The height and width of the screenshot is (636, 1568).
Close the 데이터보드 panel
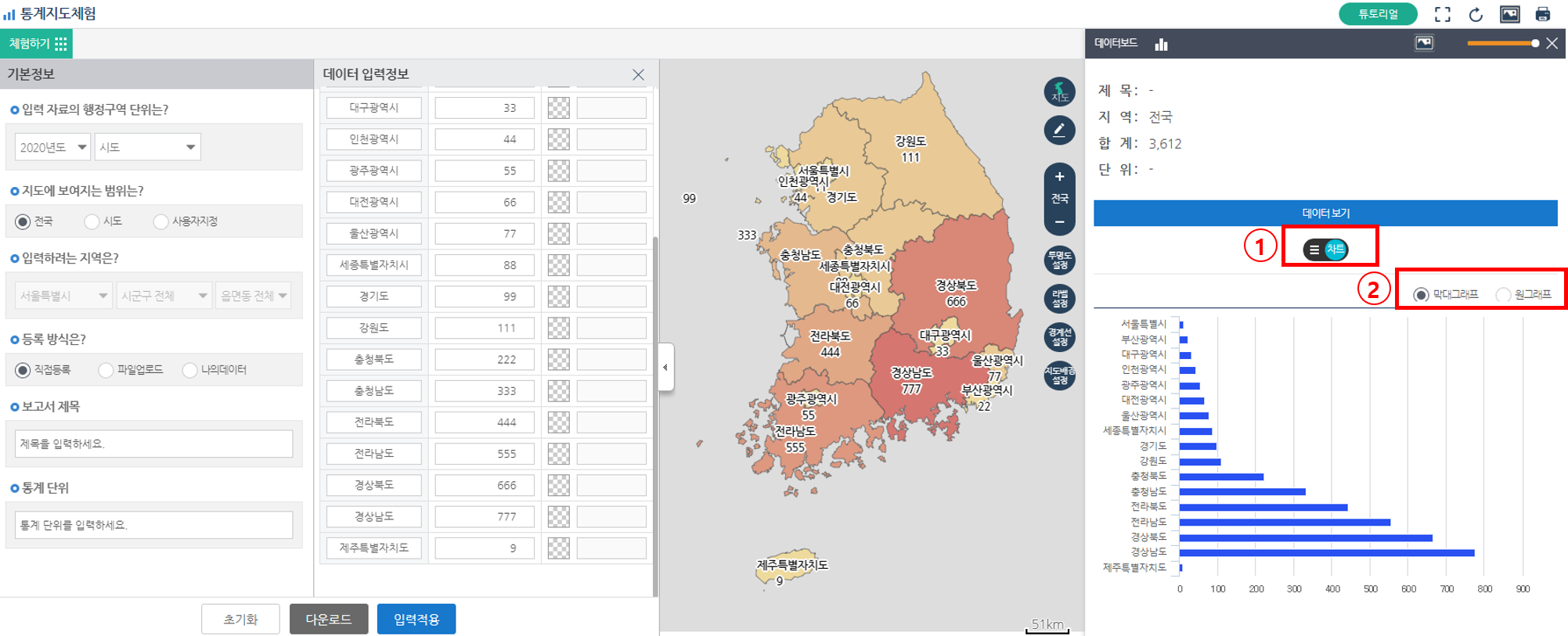click(1552, 44)
